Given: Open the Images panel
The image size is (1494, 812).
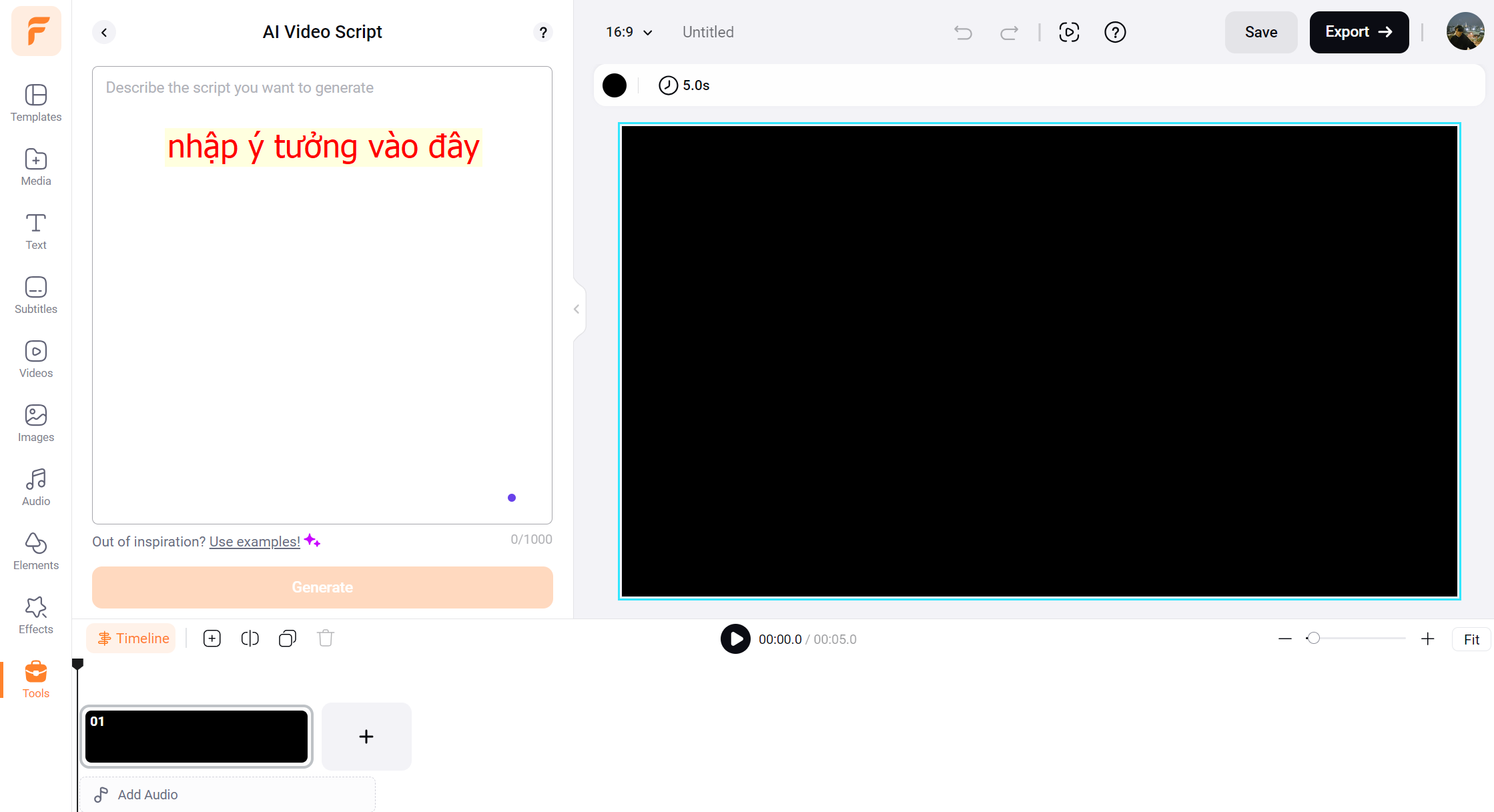Looking at the screenshot, I should pos(35,421).
